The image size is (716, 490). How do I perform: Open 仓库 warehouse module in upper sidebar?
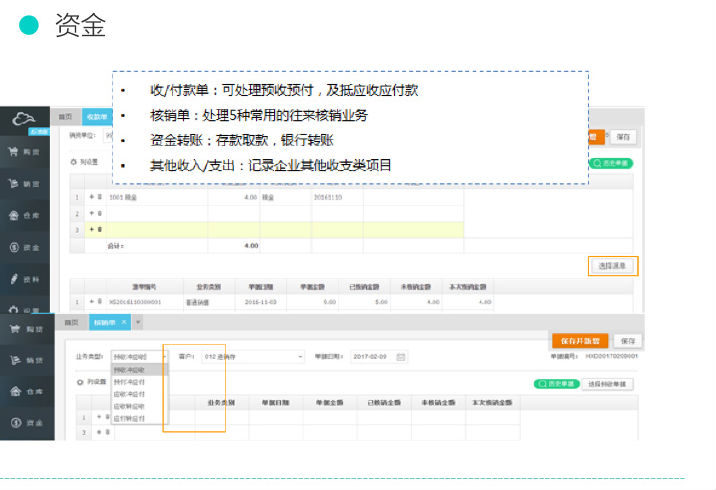pyautogui.click(x=27, y=215)
